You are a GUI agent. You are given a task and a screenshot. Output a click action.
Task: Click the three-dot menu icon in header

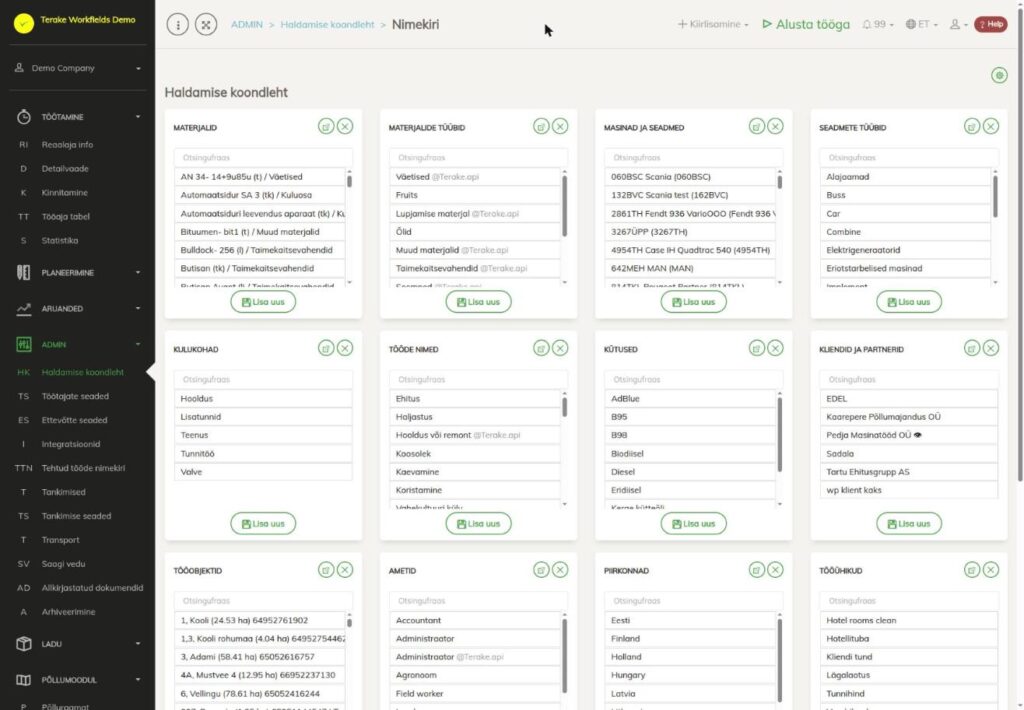[178, 25]
